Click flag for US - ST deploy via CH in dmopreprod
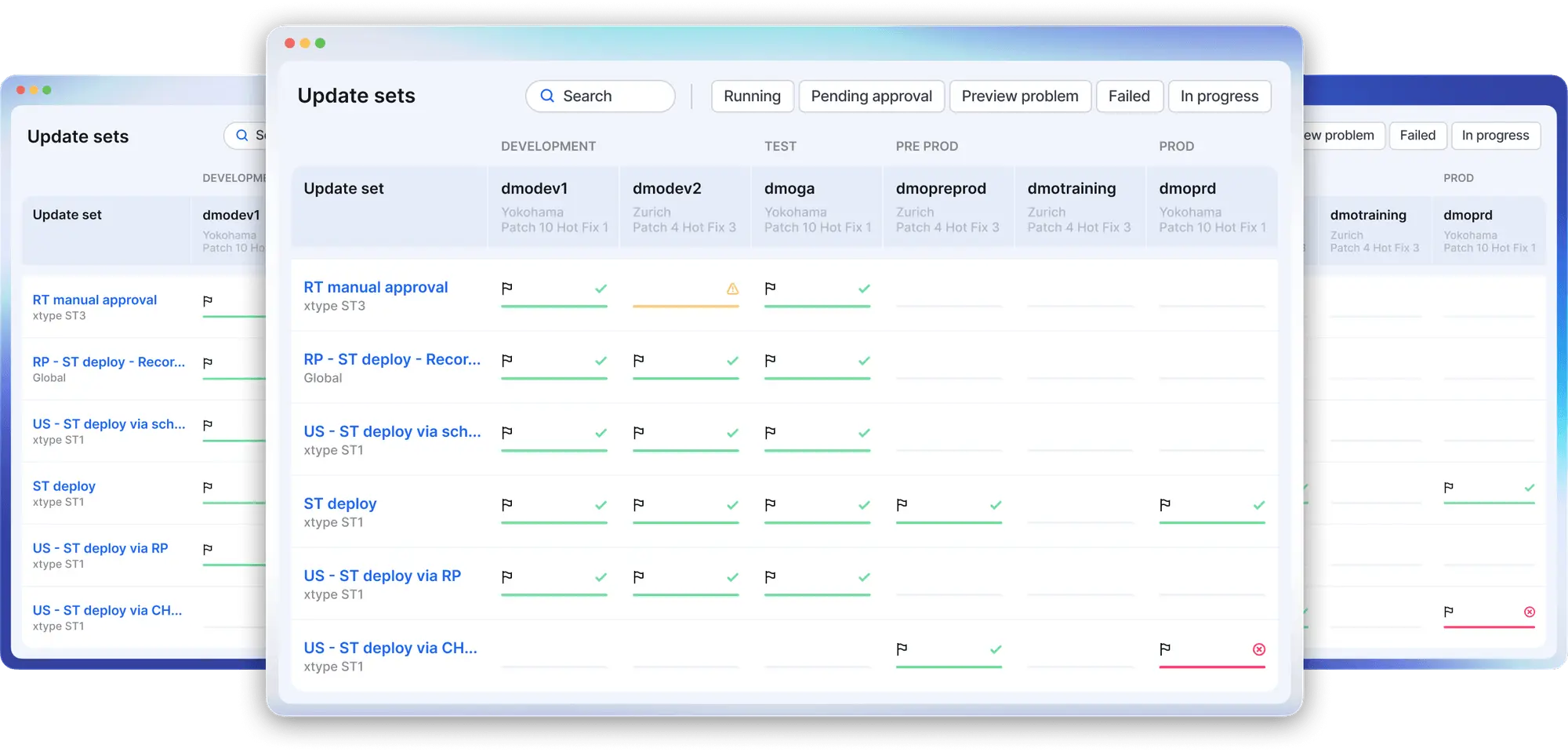This screenshot has height=752, width=1568. click(x=902, y=649)
